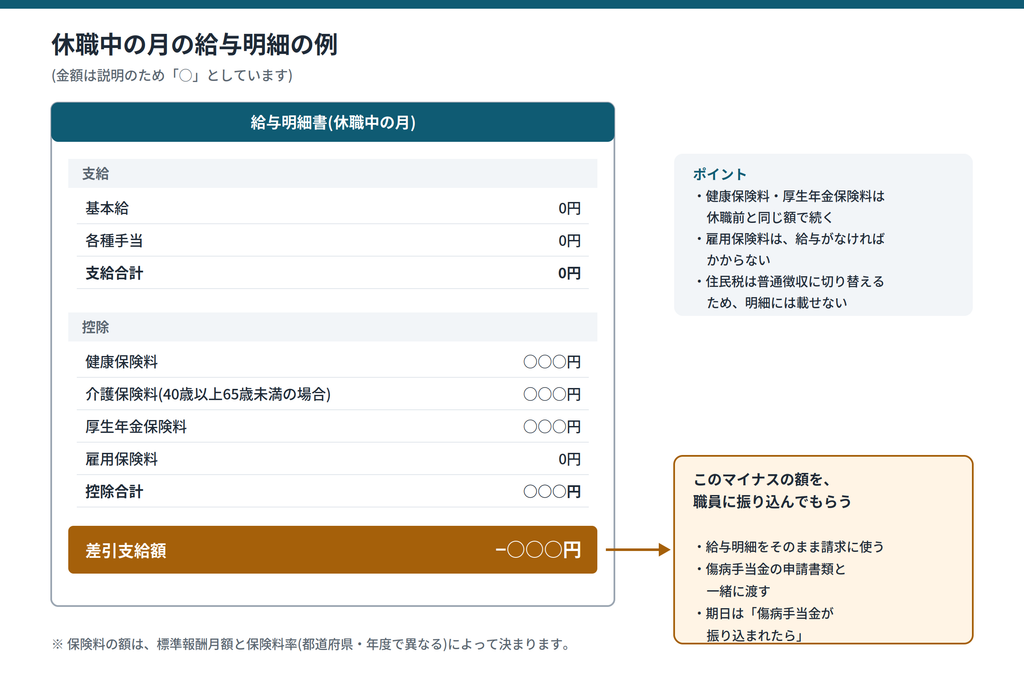Click the bullet 傷病手当金の申請書類と
Image resolution: width=1024 pixels, height=683 pixels.
769,569
